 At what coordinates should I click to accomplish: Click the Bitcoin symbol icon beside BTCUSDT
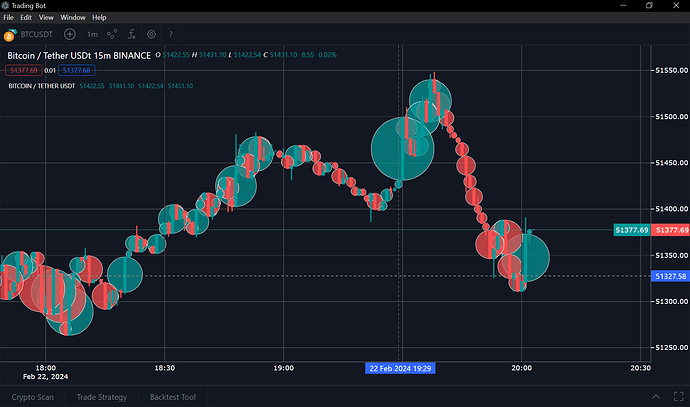coord(10,35)
